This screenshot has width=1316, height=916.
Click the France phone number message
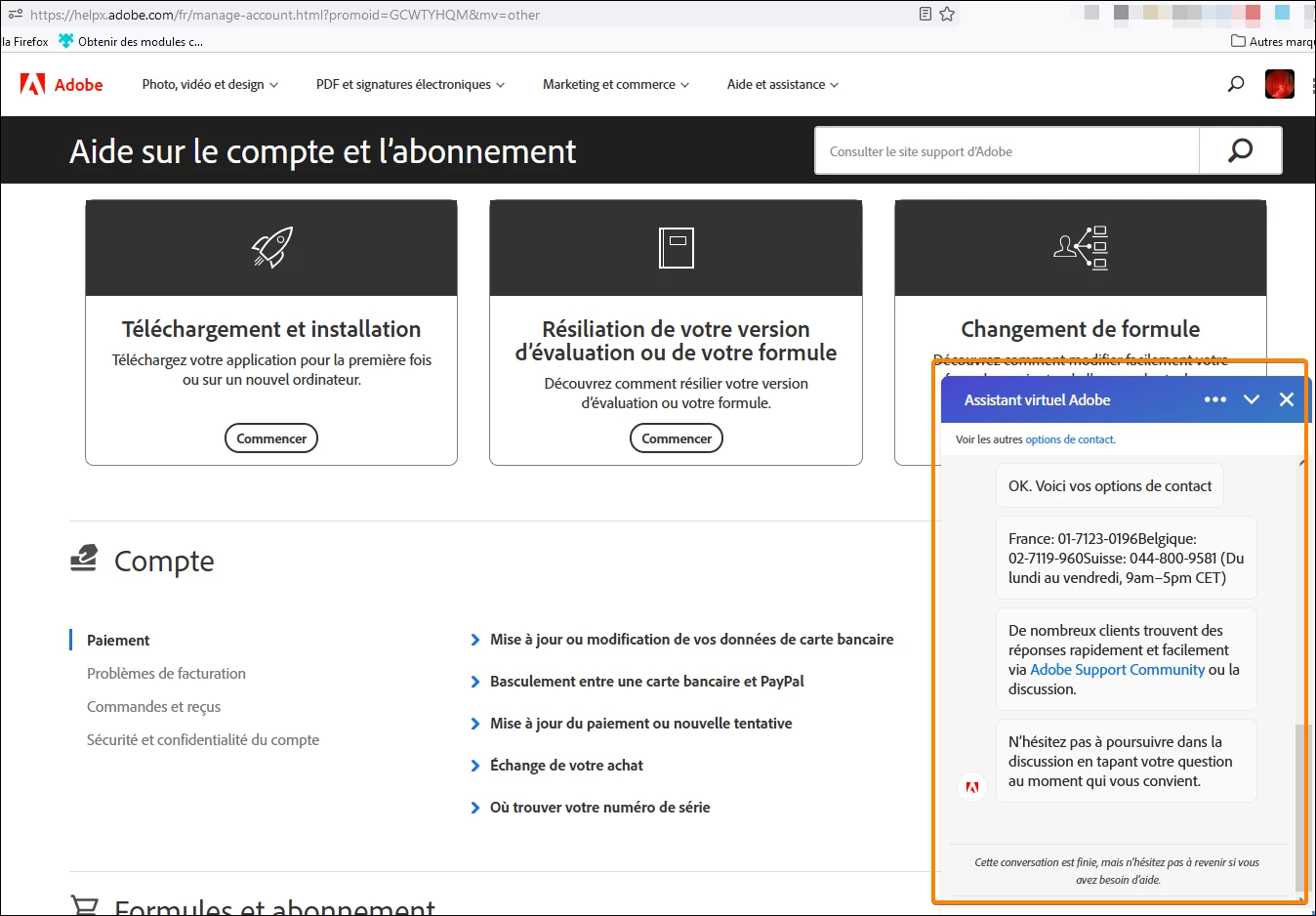point(1126,558)
